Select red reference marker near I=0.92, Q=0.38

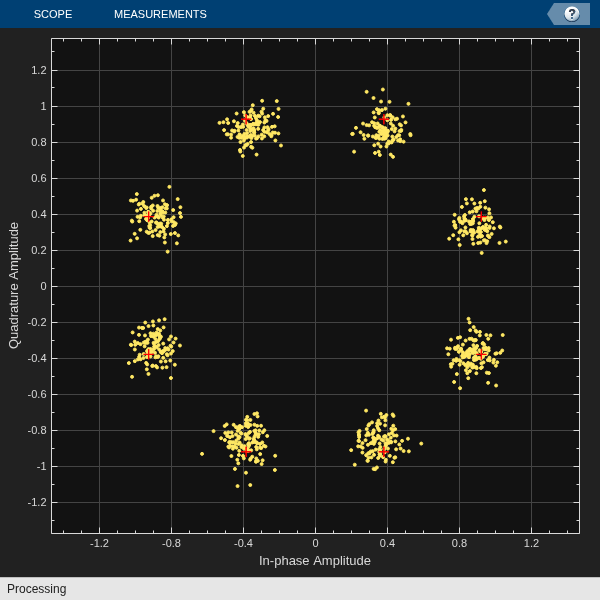click(x=481, y=217)
